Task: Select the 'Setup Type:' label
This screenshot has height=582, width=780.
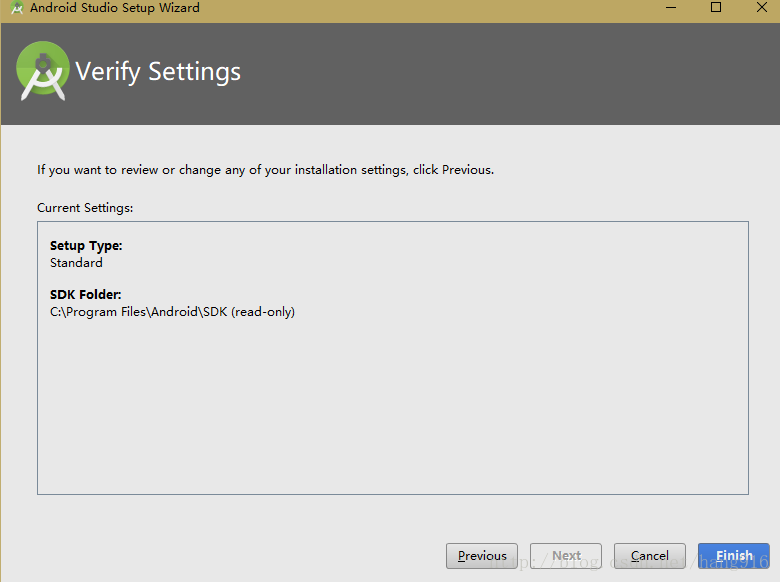Action: click(x=86, y=246)
